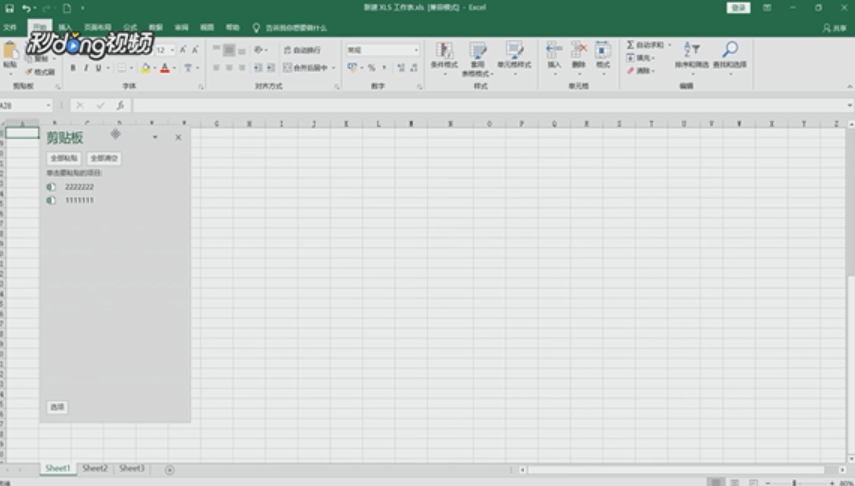Click the Paste clipboard icon in ribbon
This screenshot has height=486, width=855.
pos(10,51)
